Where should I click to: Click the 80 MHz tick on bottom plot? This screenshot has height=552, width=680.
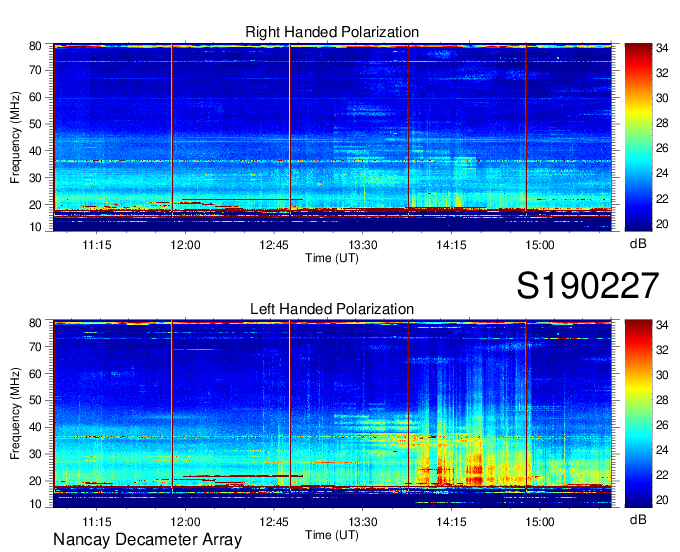[35, 323]
